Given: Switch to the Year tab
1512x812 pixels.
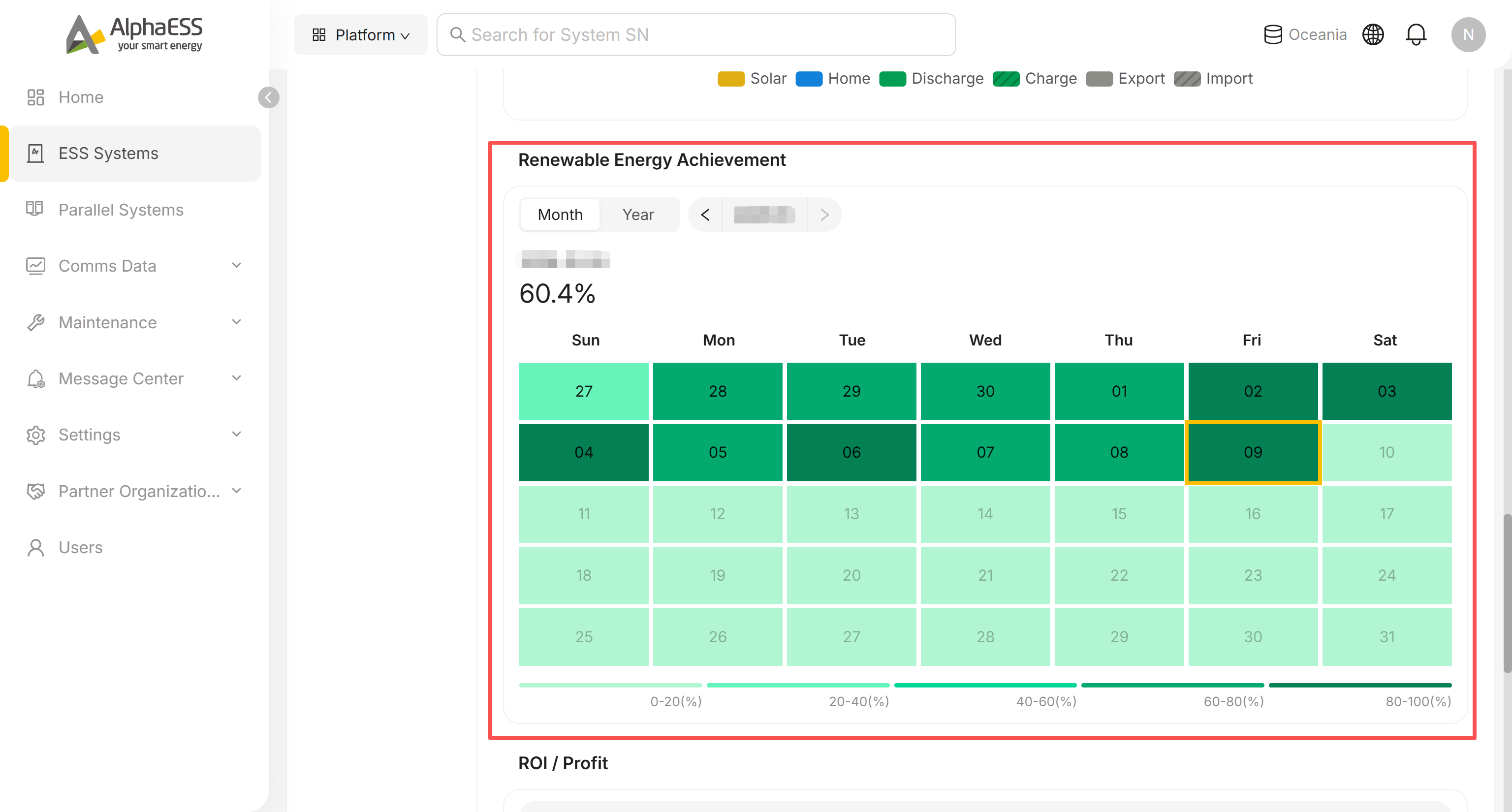Looking at the screenshot, I should (638, 215).
